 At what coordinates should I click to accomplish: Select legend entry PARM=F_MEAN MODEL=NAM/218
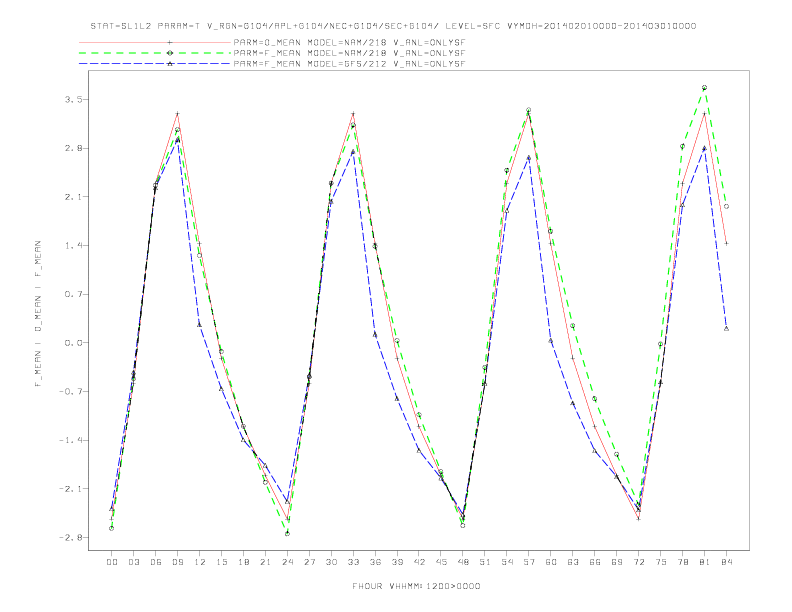[x=349, y=53]
